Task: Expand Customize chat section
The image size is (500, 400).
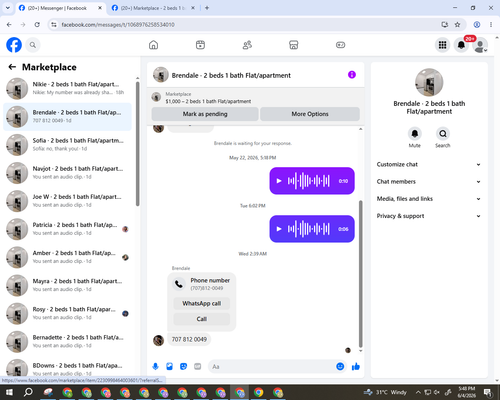Action: (x=429, y=164)
